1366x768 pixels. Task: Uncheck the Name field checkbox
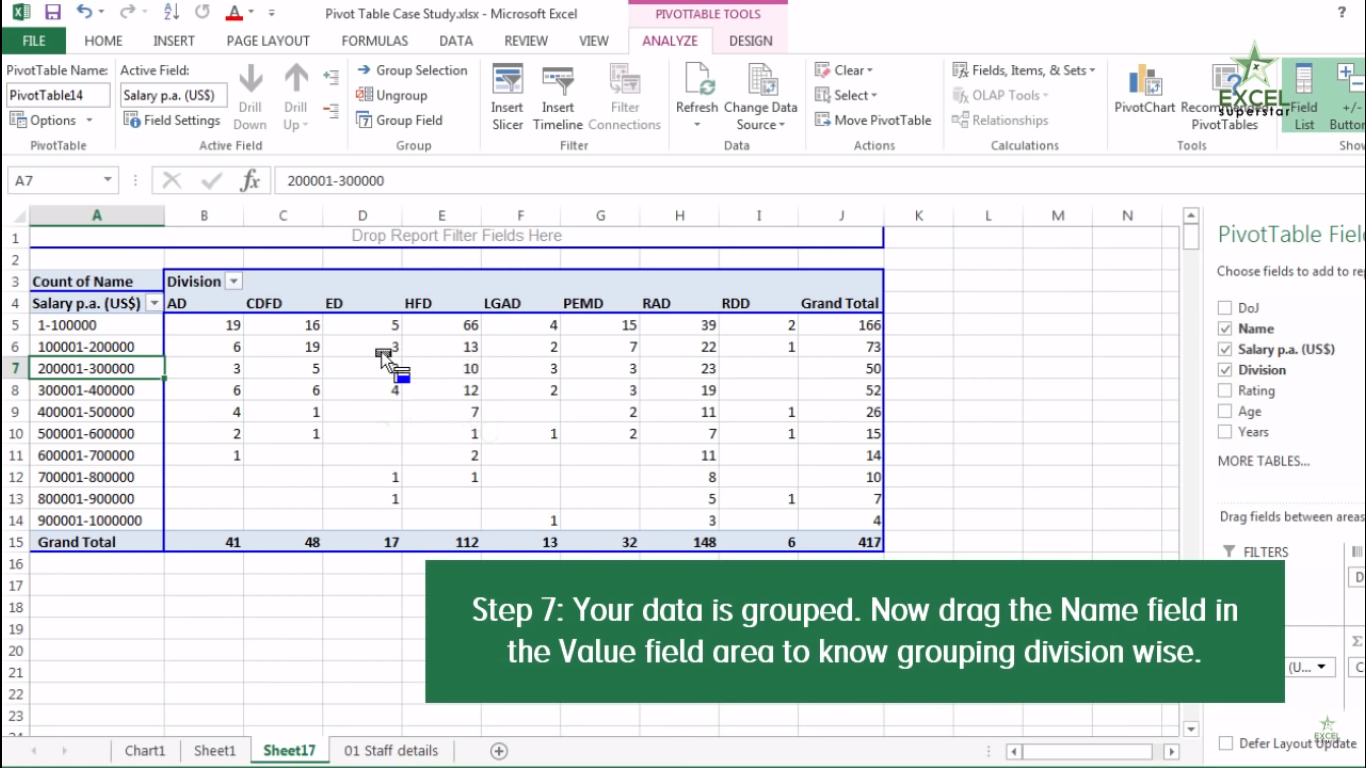tap(1225, 328)
